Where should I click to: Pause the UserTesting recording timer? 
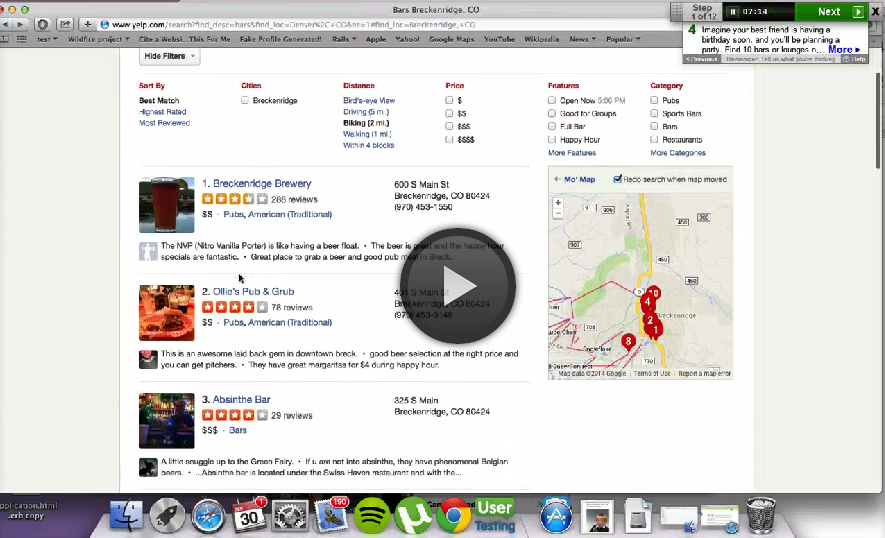[x=733, y=12]
